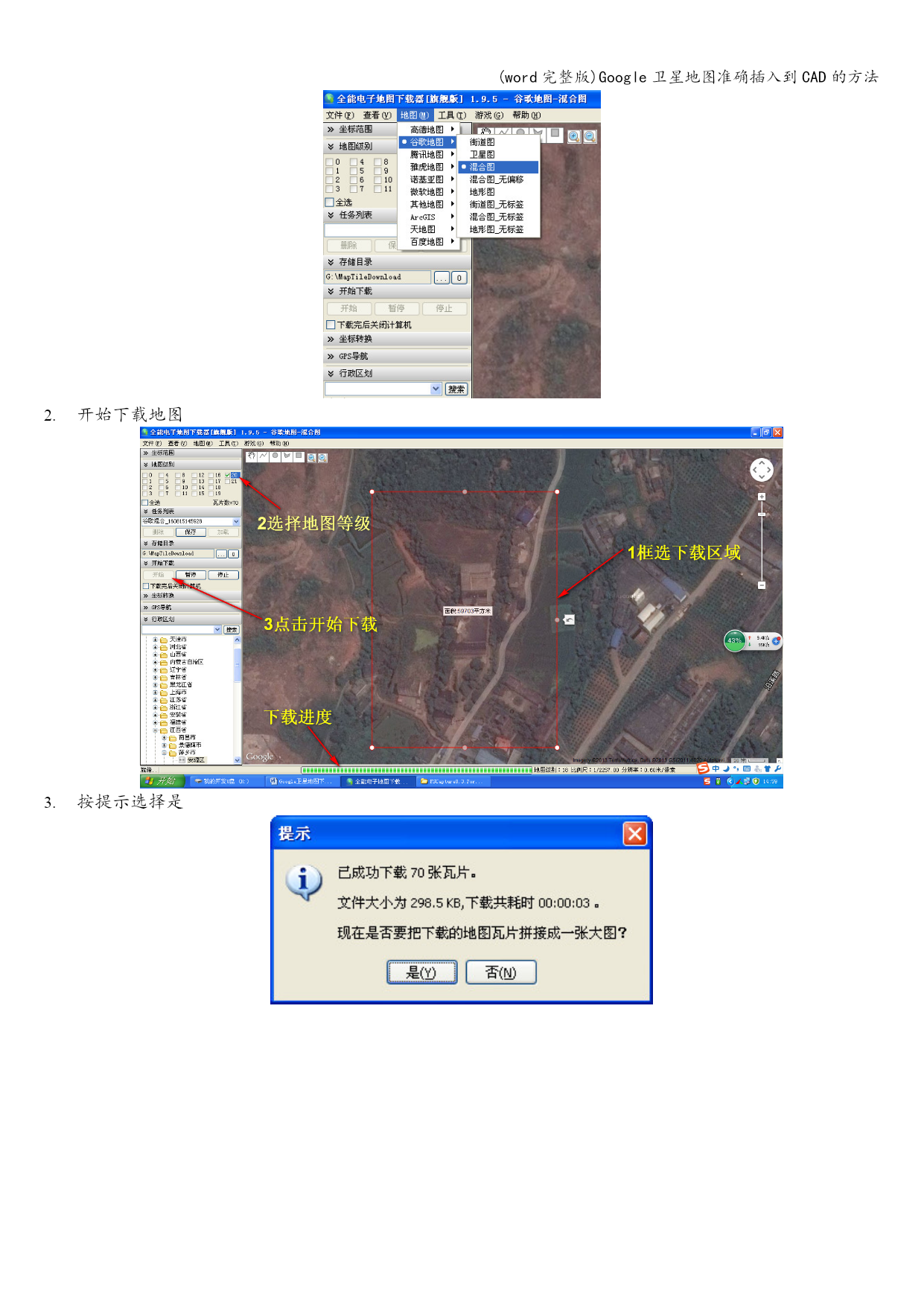Check 全选 in the full-window screenshot
924x1306 pixels.
coord(145,503)
